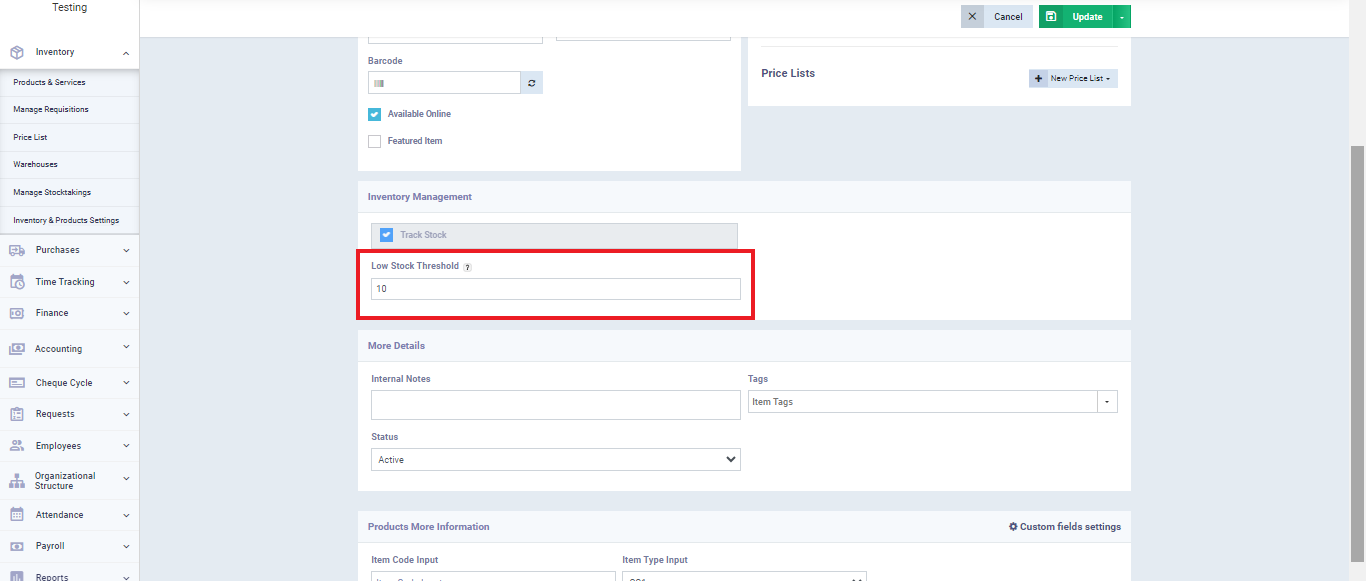Click the Employees people icon
1366x581 pixels.
[x=17, y=446]
